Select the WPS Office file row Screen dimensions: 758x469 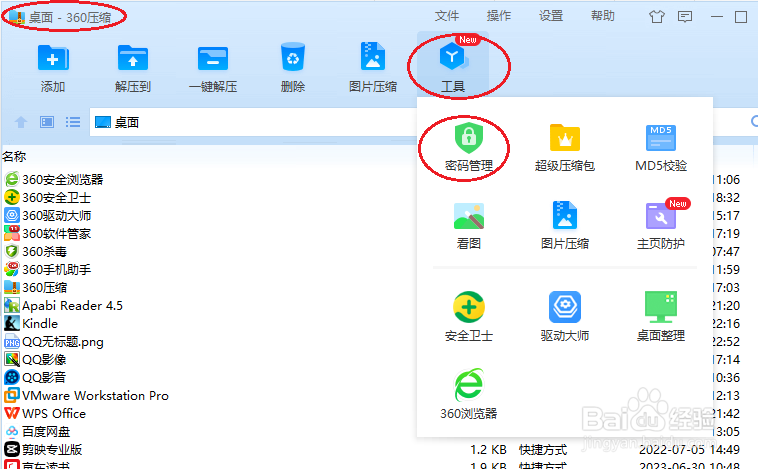[x=45, y=413]
